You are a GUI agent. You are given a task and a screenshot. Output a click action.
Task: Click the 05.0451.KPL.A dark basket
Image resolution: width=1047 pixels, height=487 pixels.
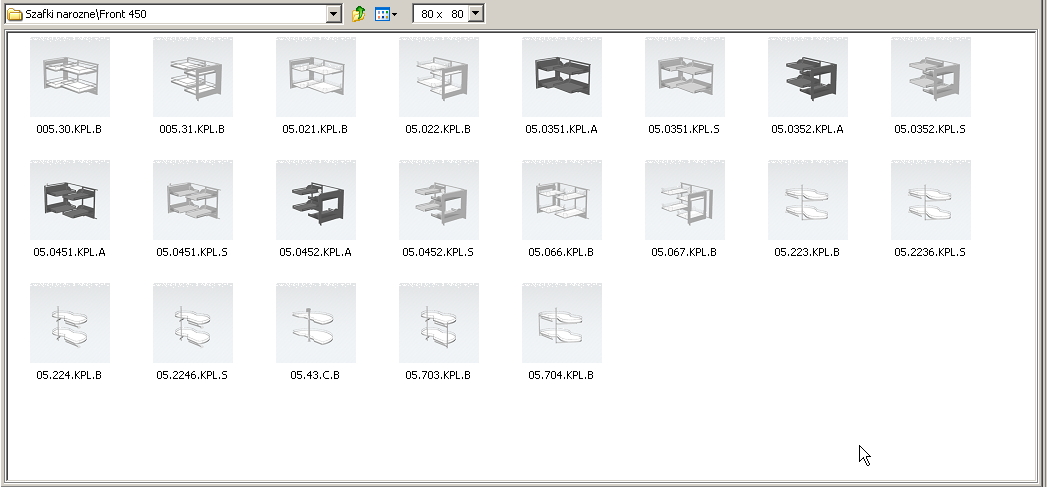69,200
